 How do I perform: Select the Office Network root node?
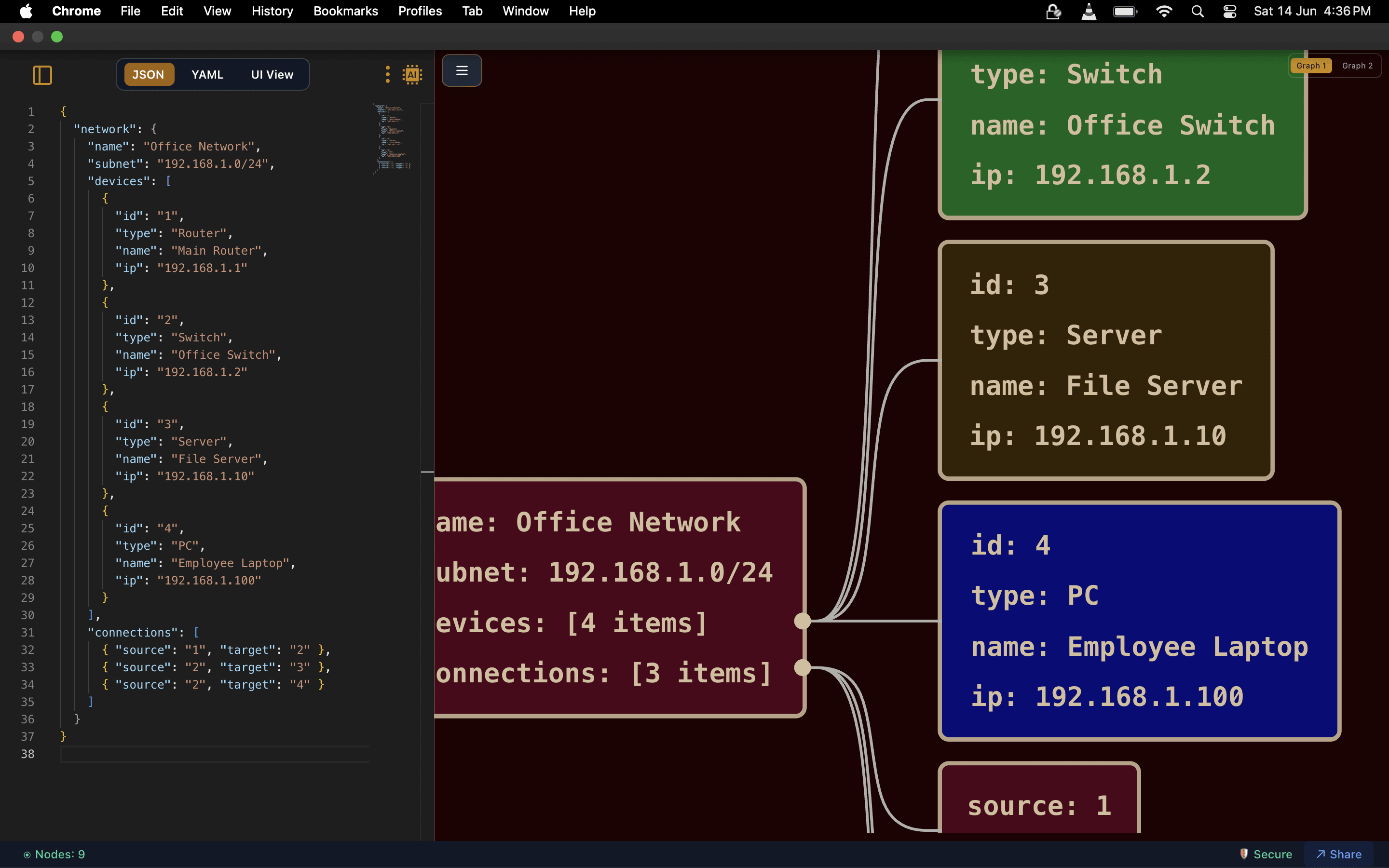pyautogui.click(x=620, y=597)
